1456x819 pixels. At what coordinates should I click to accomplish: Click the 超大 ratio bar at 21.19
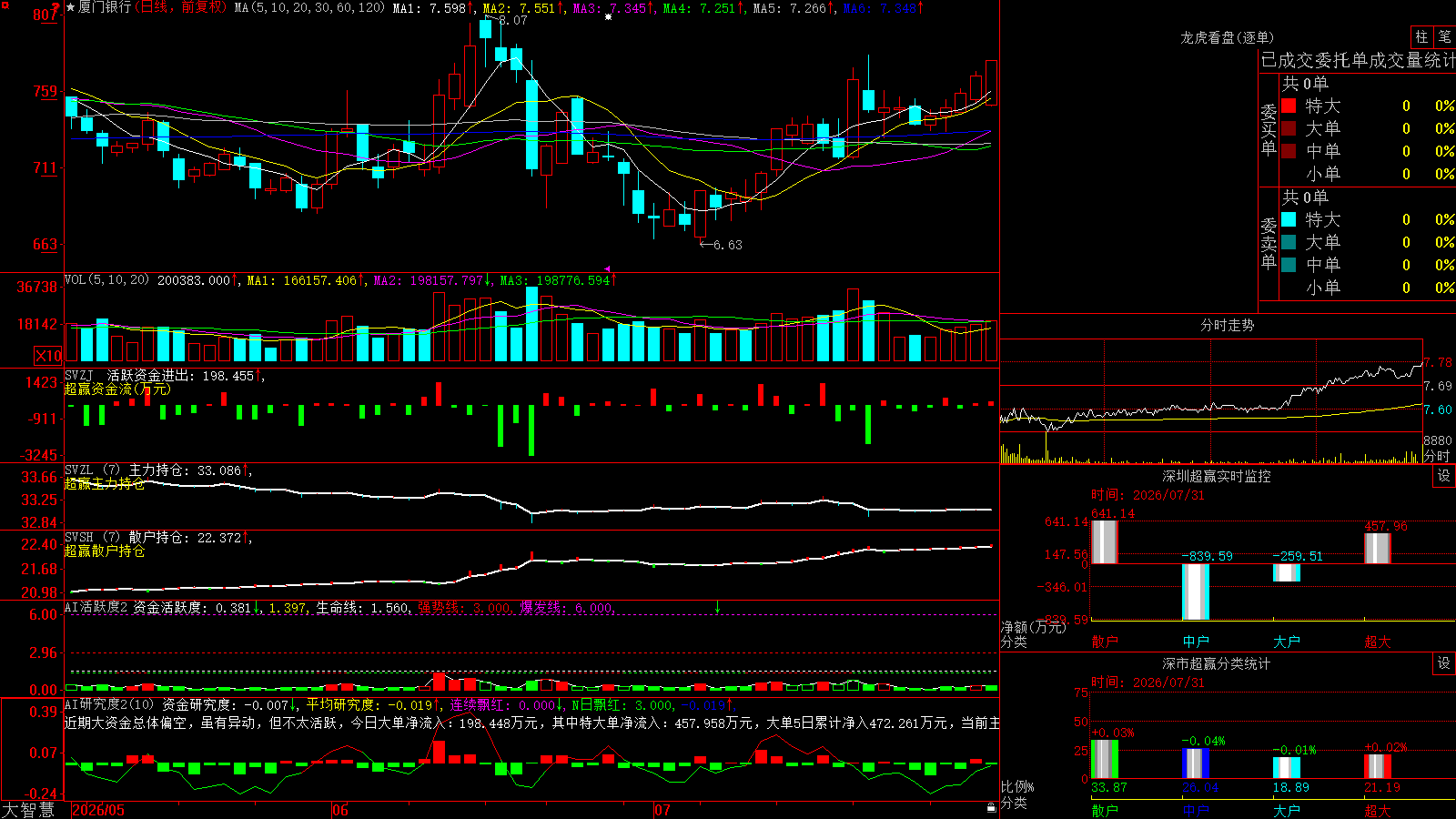click(1377, 766)
